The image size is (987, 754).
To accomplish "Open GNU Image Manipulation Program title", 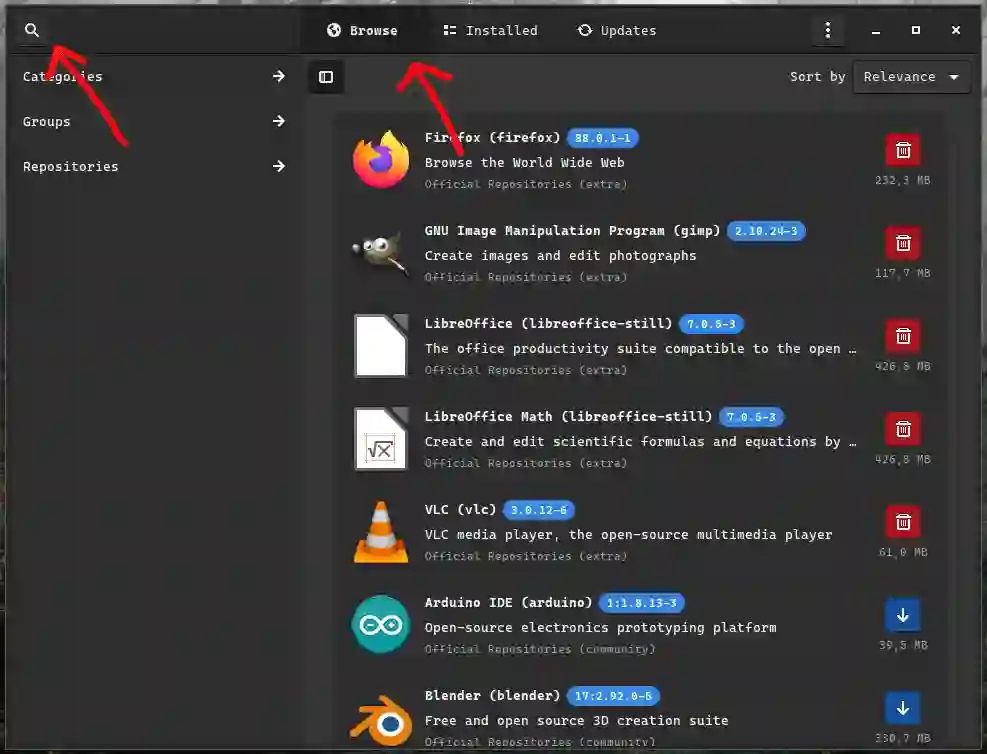I will pyautogui.click(x=572, y=231).
